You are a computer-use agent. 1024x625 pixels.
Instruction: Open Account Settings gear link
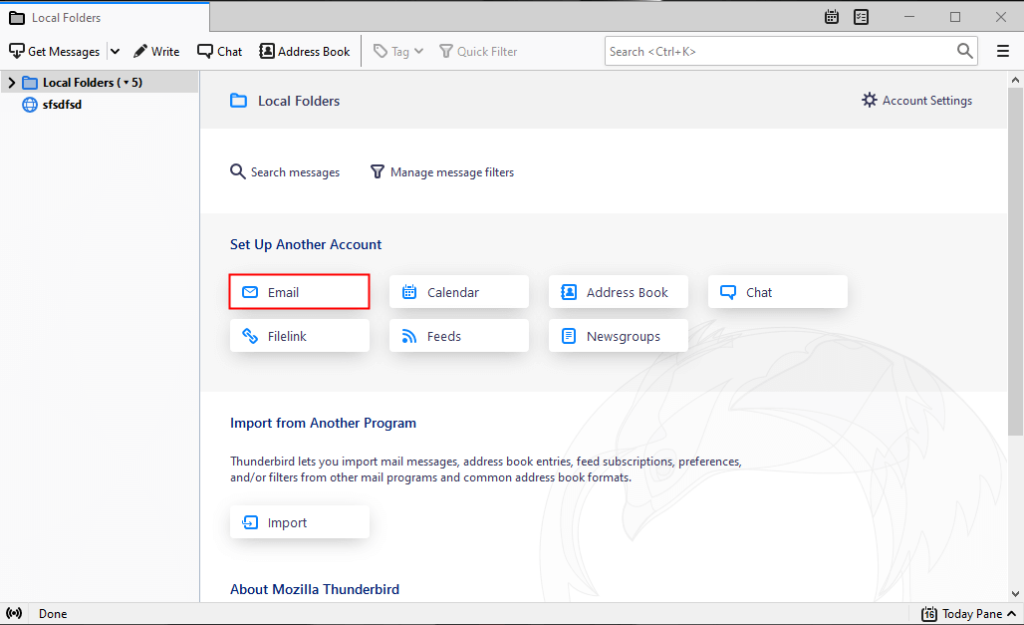point(917,101)
